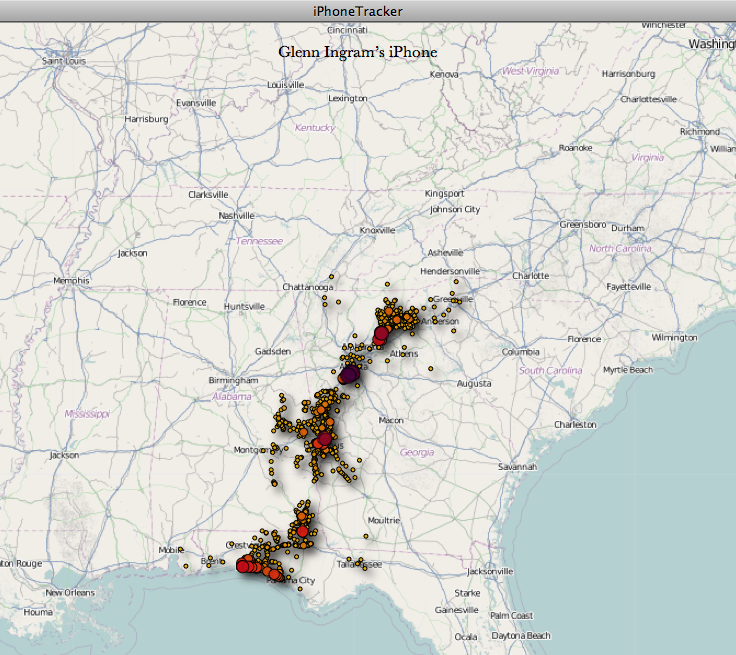Click the large red marker west of Macon
This screenshot has width=736, height=655.
pyautogui.click(x=323, y=439)
